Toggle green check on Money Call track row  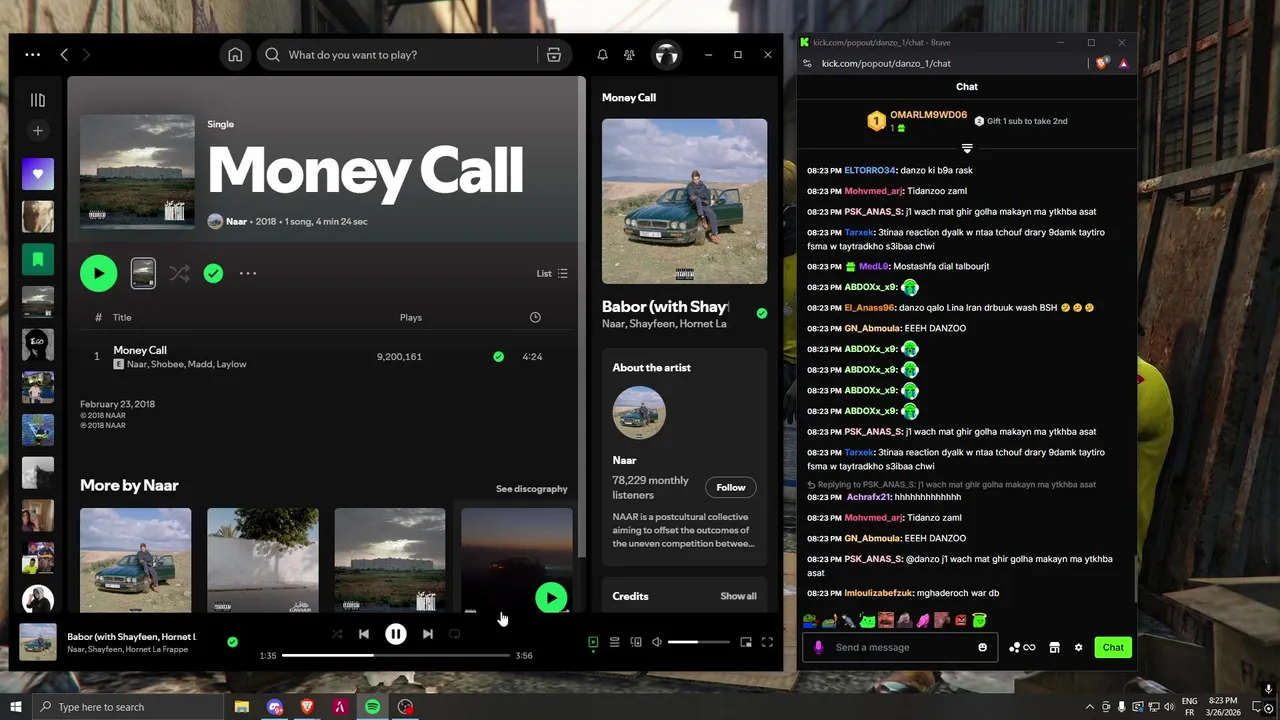pos(498,356)
